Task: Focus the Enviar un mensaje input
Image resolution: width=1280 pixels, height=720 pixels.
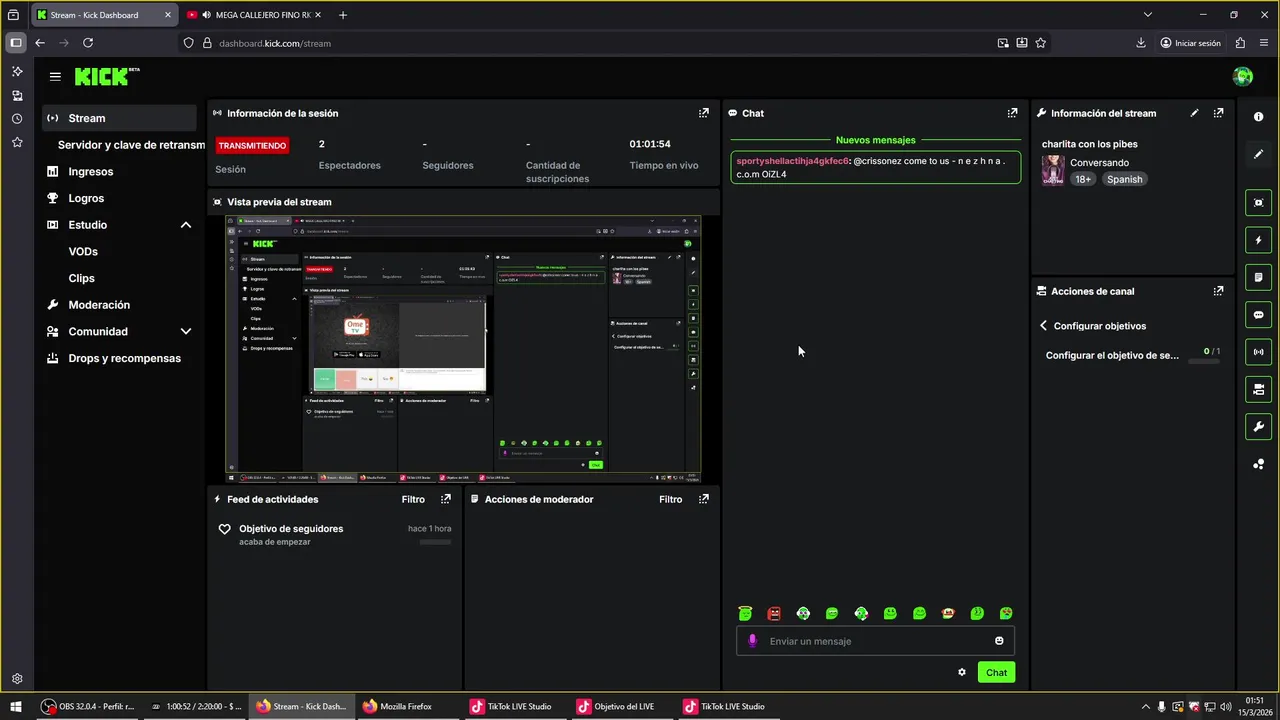Action: pos(875,641)
